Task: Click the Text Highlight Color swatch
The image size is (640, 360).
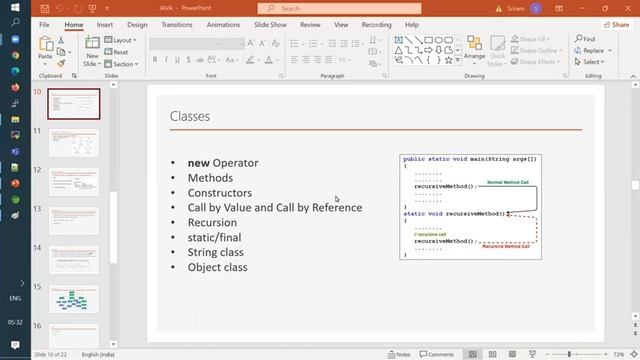Action: click(250, 60)
